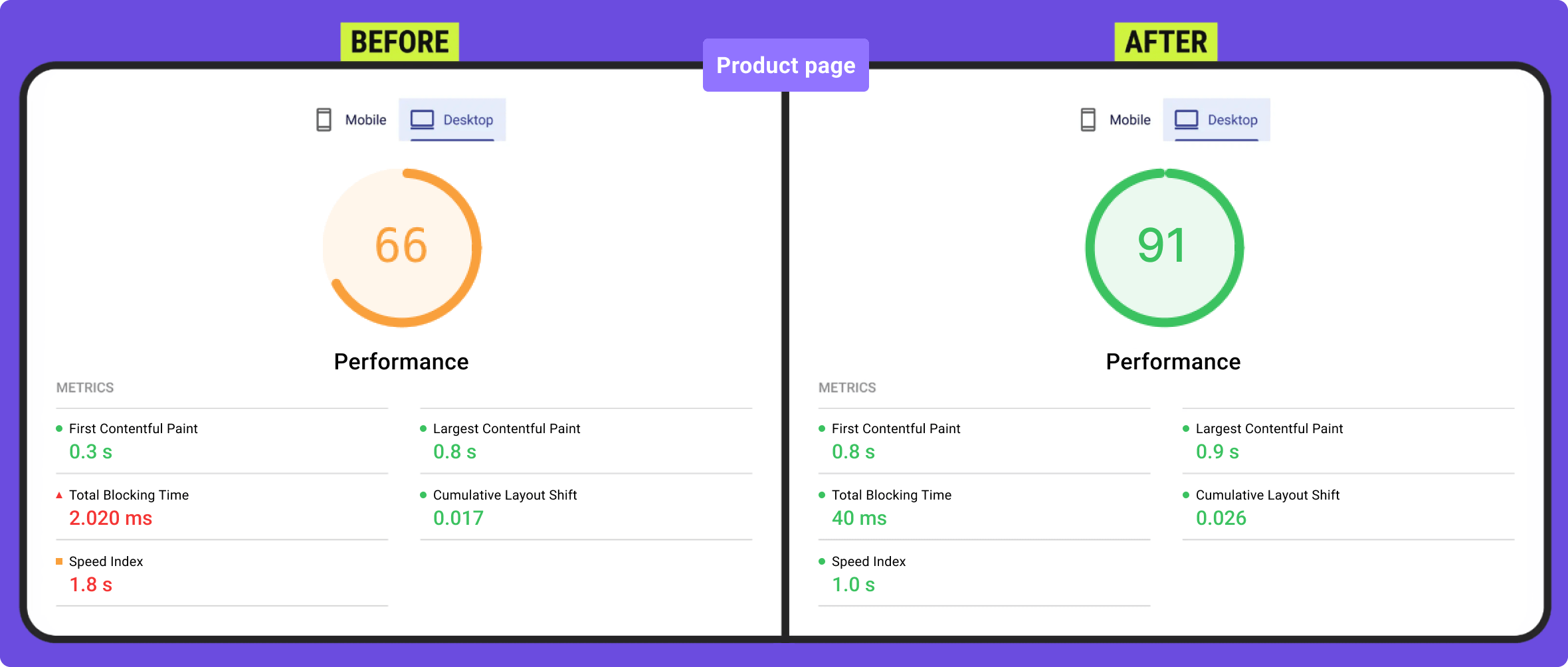Click the 0.026 Cumulative Layout Shift value
Screen dimensions: 1568x667
point(1221,518)
